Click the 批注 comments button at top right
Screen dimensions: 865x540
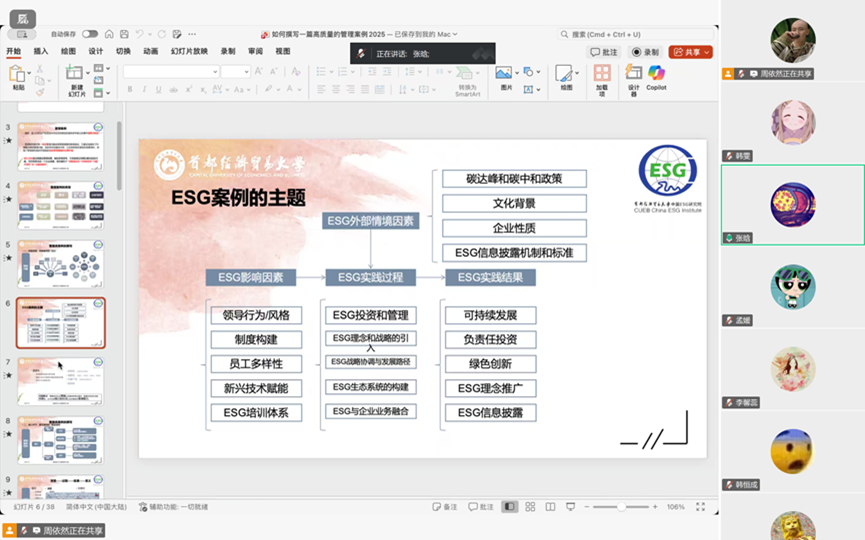click(604, 52)
